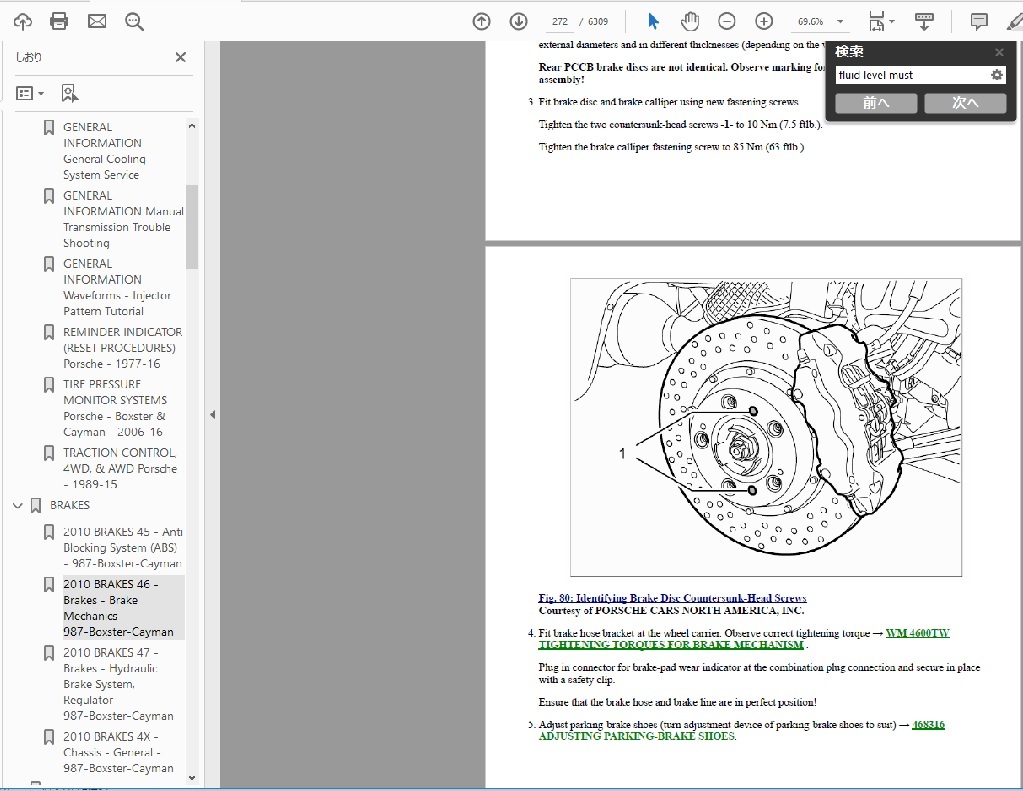Open WM 4600TW Tightening Torques link
1023x791 pixels.
(744, 639)
